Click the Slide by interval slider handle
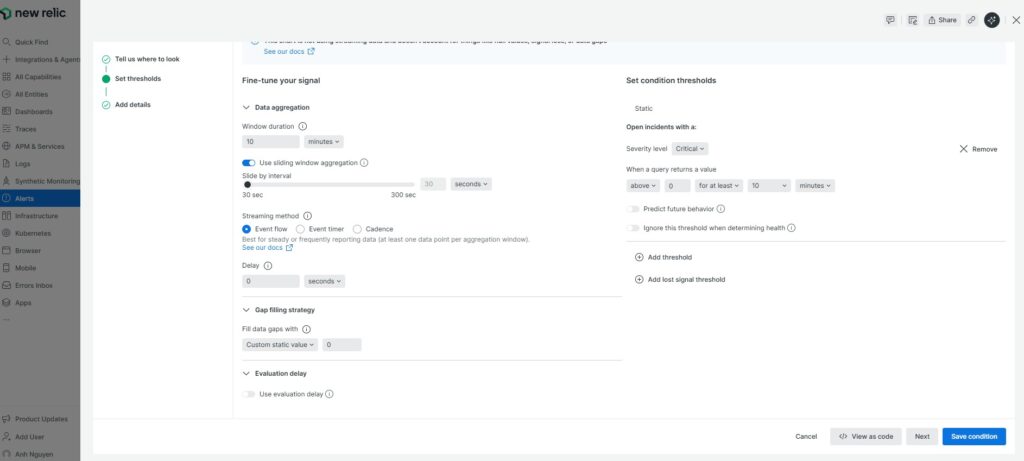Viewport: 1024px width, 461px height. click(x=247, y=184)
